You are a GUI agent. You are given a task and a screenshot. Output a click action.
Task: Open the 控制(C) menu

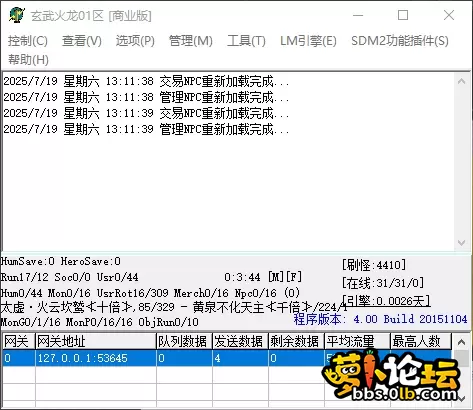(x=28, y=41)
